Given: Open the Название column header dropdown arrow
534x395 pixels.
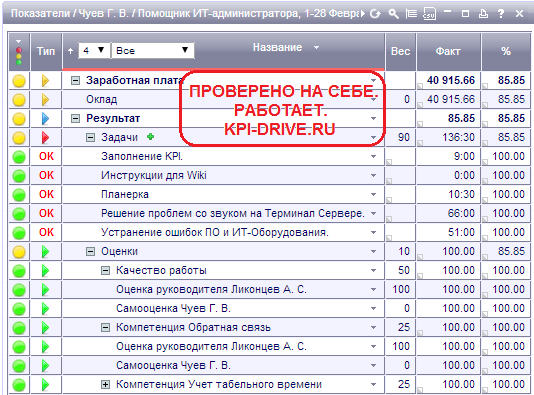Looking at the screenshot, I should [x=316, y=47].
